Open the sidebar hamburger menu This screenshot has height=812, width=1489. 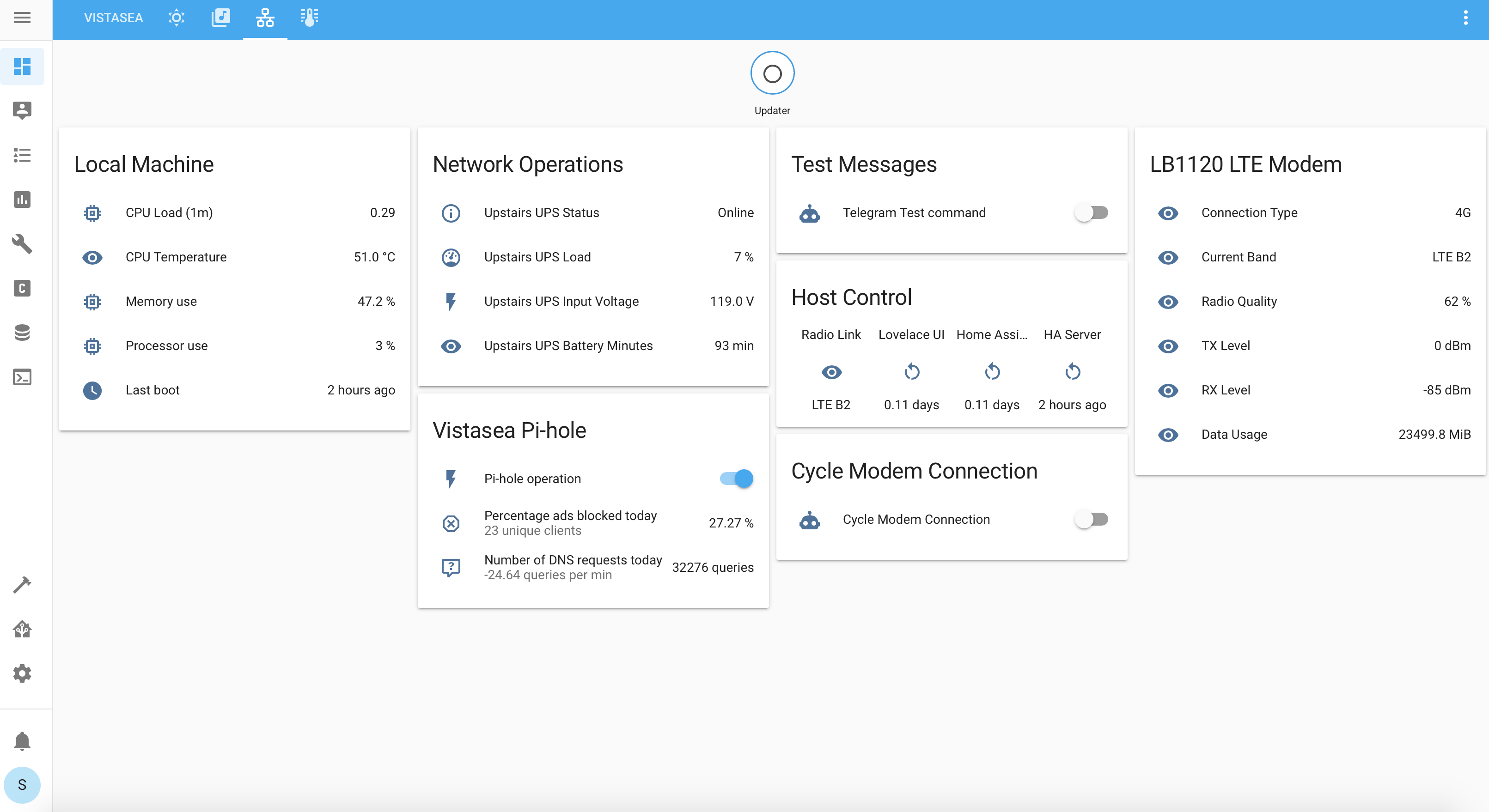tap(22, 18)
